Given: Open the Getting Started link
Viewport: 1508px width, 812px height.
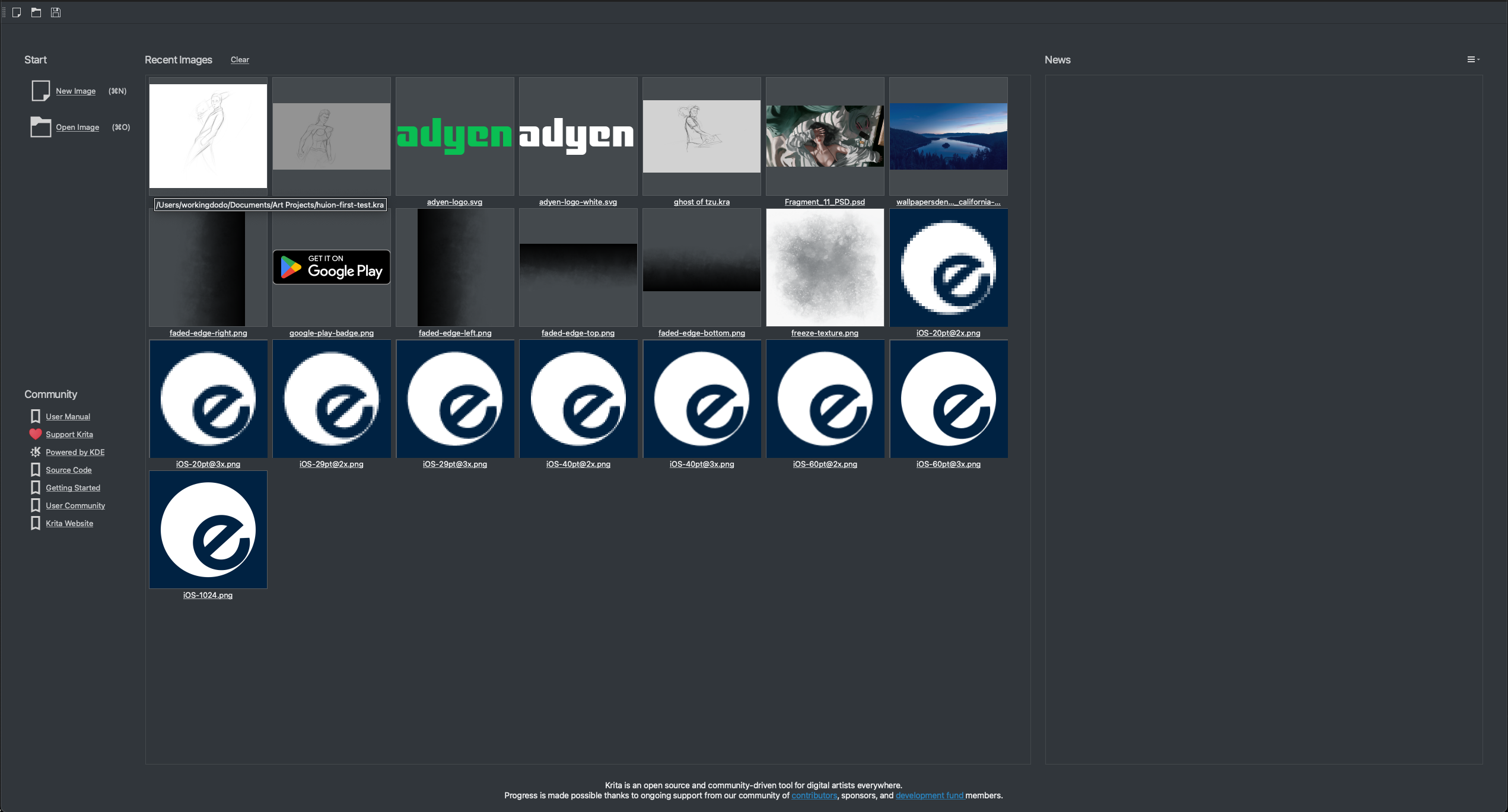Looking at the screenshot, I should click(x=73, y=488).
